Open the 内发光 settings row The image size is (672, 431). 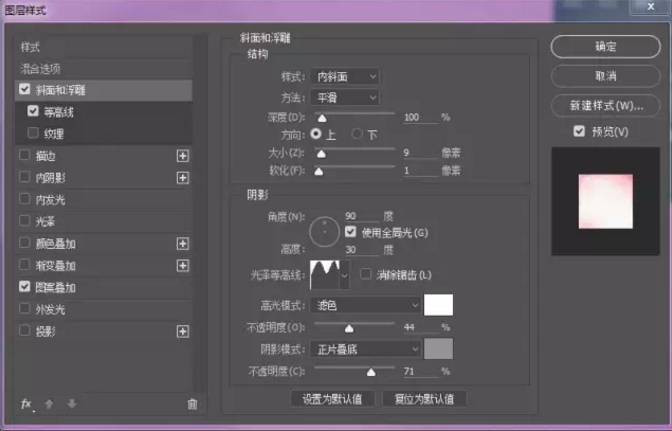pyautogui.click(x=104, y=200)
